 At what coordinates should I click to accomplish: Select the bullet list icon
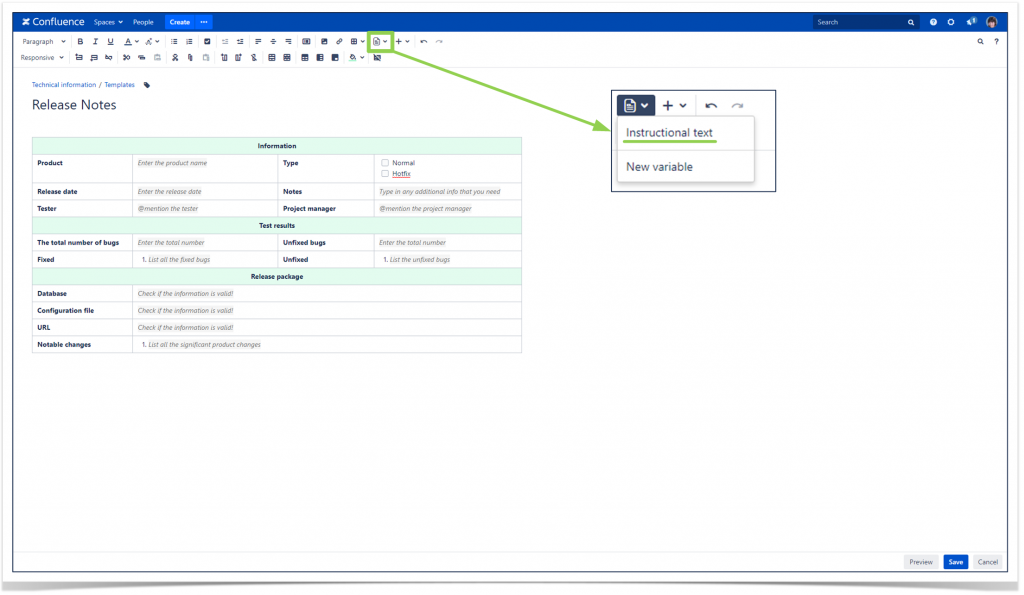[175, 41]
